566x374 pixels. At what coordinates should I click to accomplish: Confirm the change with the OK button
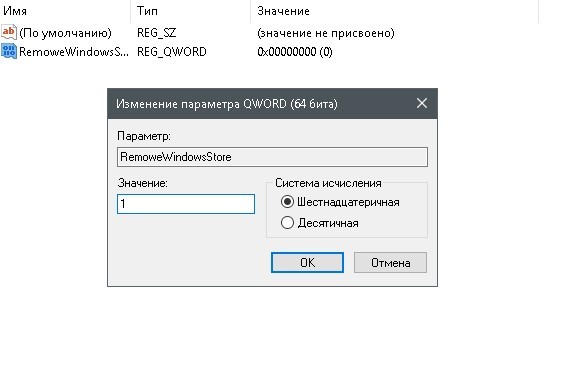307,262
